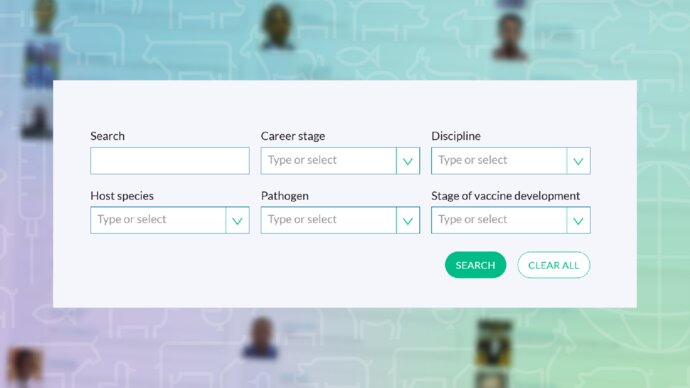
Task: Click the CLEAR ALL button
Action: (x=554, y=265)
